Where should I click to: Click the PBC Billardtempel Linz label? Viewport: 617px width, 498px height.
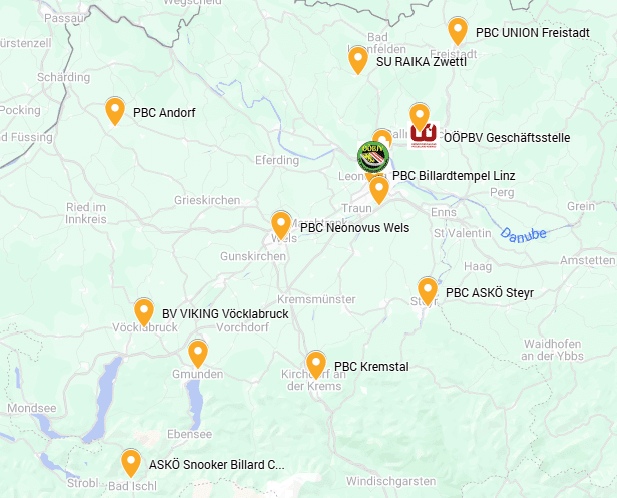454,176
